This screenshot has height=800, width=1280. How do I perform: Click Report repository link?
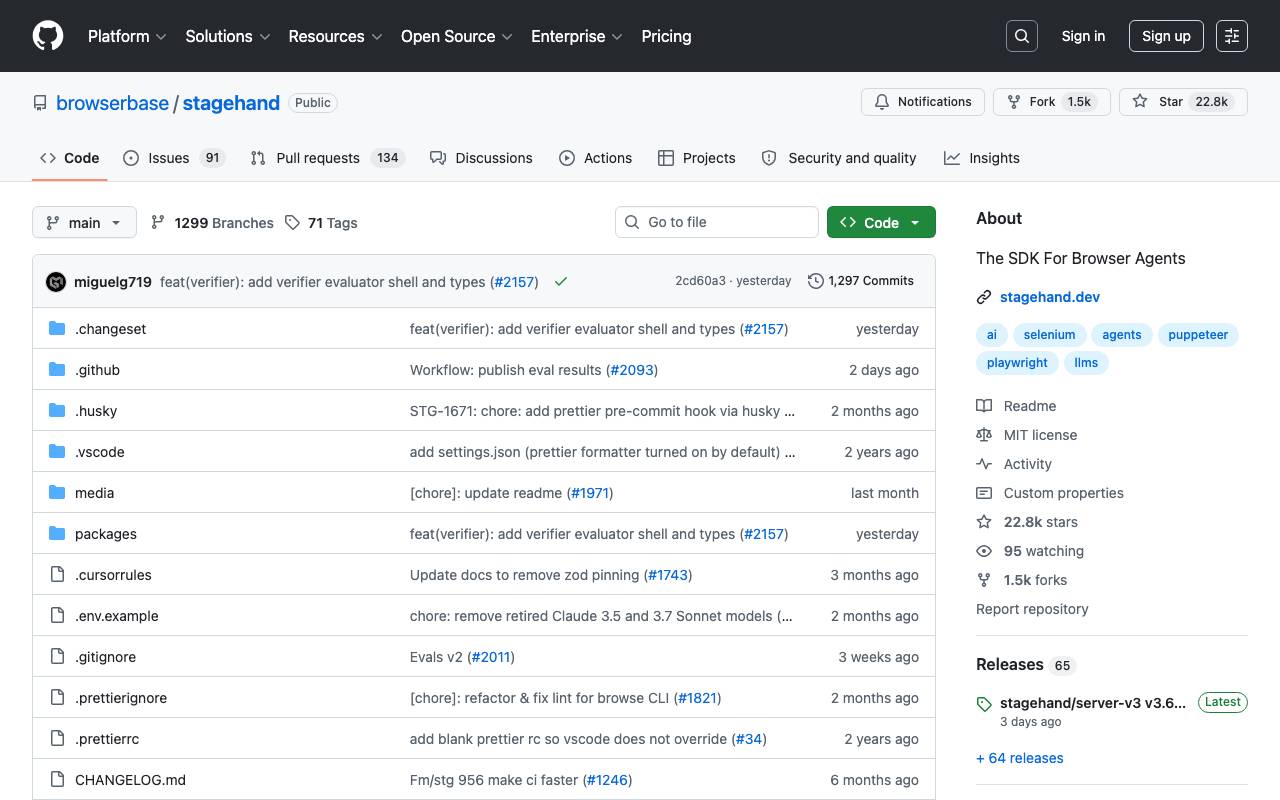point(1032,609)
